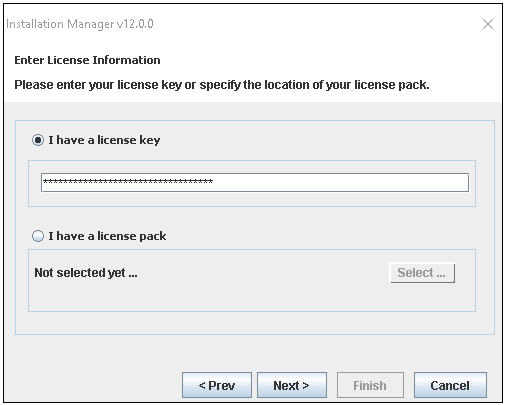Click the "Please enter your license key" instruction
This screenshot has height=405, width=505.
pos(222,85)
